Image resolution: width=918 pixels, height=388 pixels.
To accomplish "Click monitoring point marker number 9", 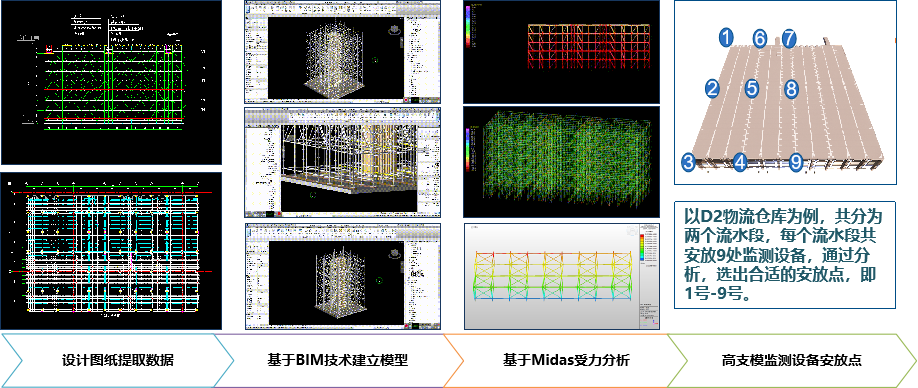I will (795, 162).
